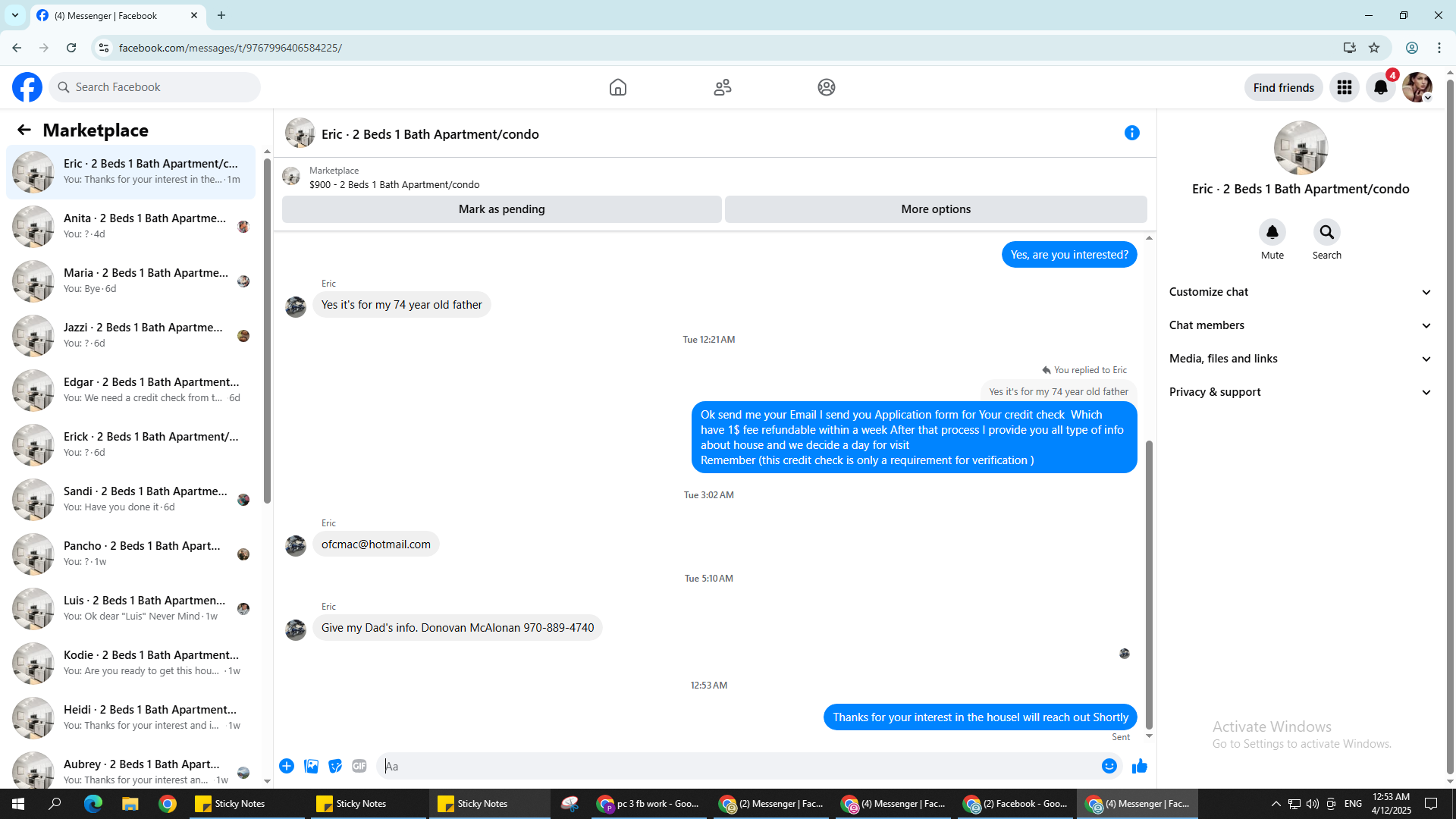View site information icon in address bar
1456x819 pixels.
coord(104,48)
